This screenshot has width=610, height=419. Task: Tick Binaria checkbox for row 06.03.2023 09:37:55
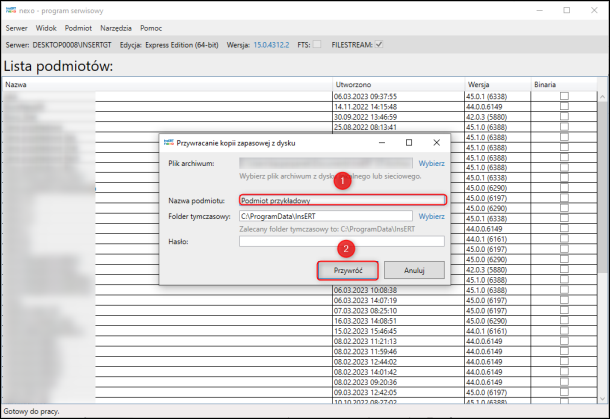click(564, 96)
